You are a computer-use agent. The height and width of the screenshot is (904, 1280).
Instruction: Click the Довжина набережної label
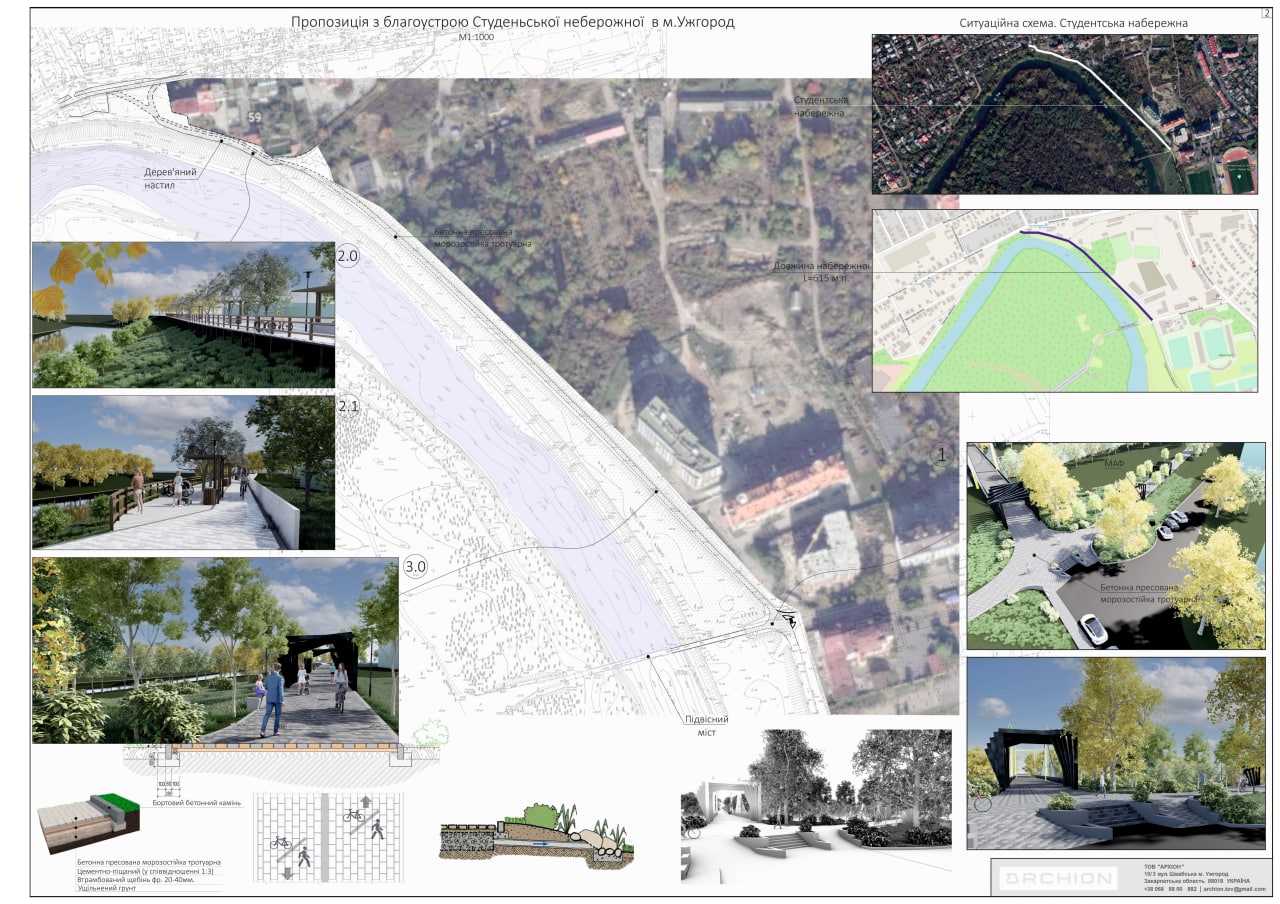pyautogui.click(x=822, y=272)
